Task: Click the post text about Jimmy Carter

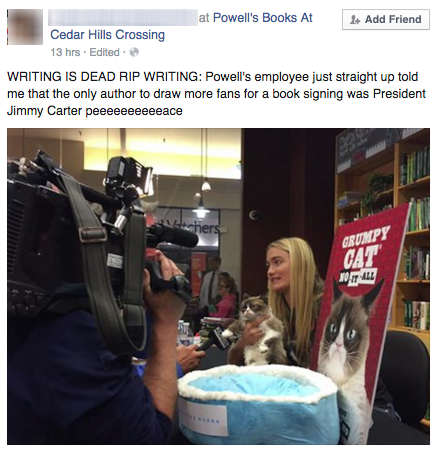Action: pyautogui.click(x=216, y=94)
